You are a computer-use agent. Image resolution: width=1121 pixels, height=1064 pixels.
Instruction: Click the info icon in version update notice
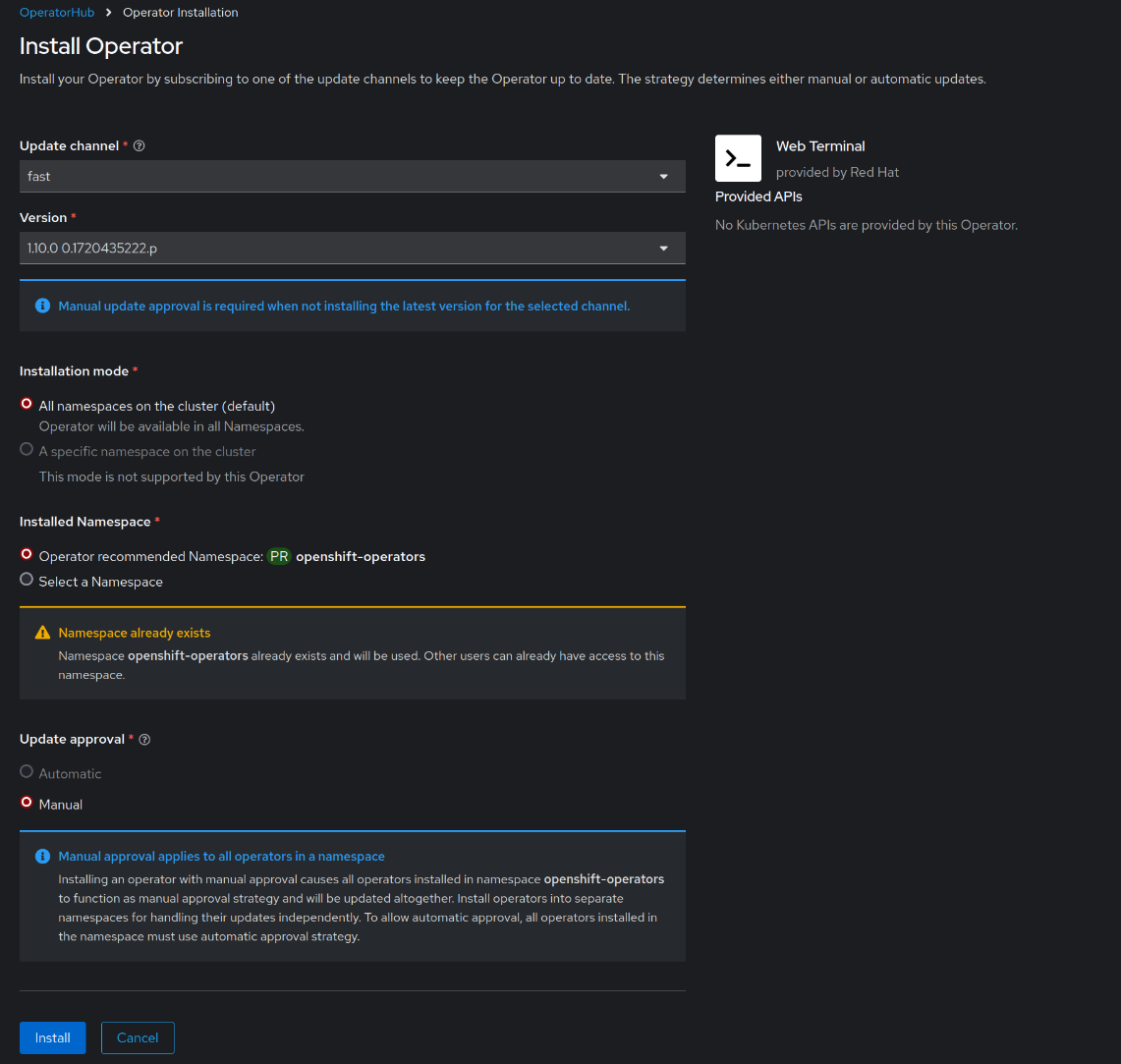42,306
